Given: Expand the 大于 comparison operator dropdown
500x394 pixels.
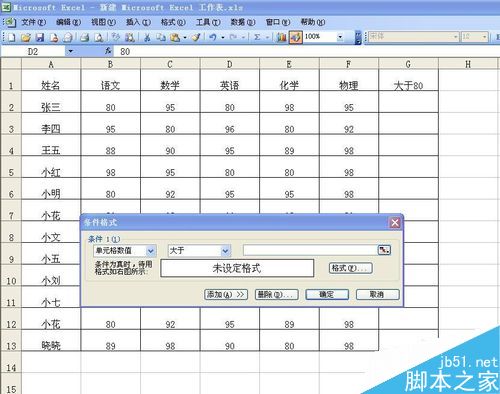Looking at the screenshot, I should point(225,250).
